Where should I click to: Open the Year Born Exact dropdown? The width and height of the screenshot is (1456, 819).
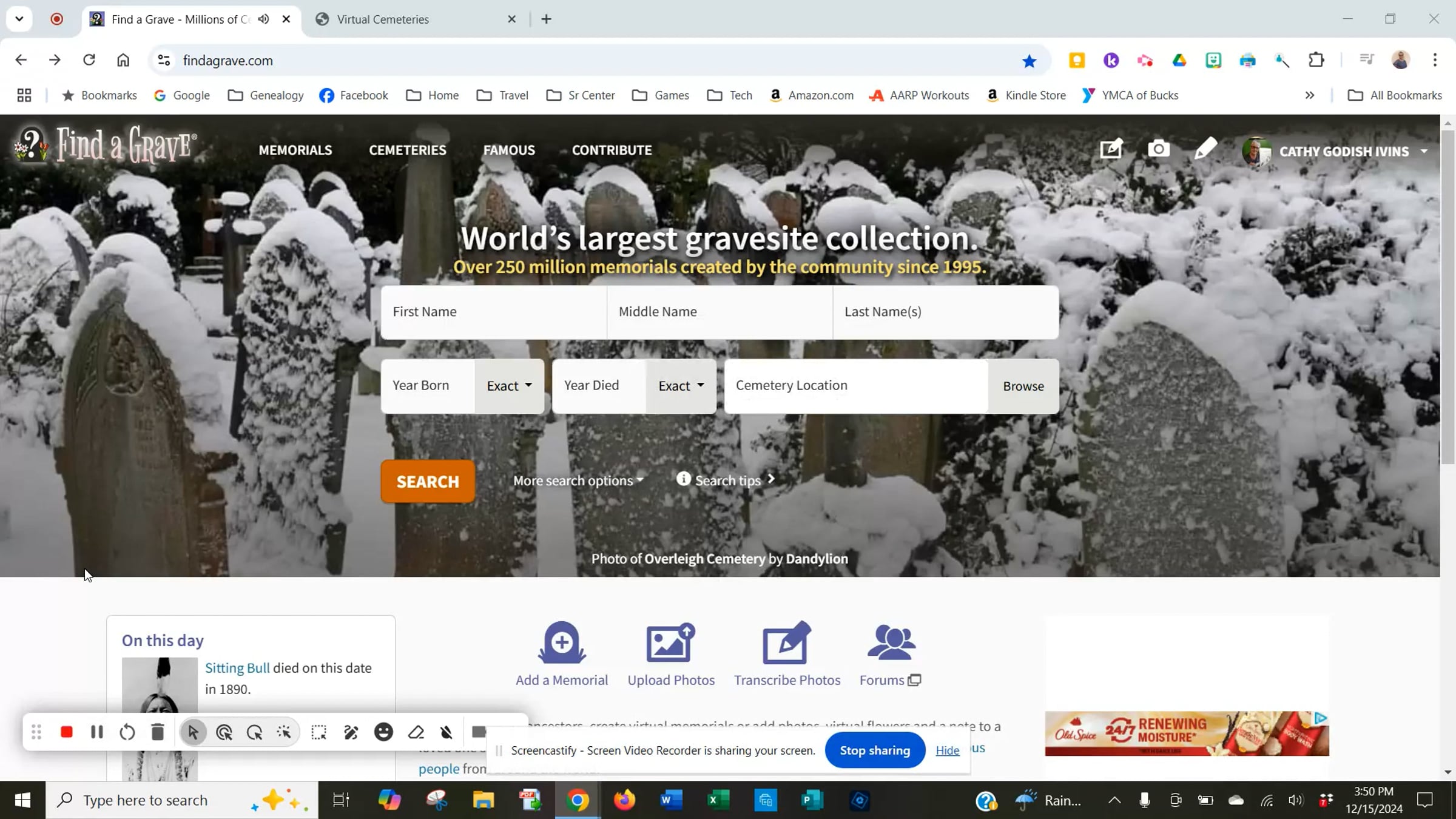[x=510, y=386]
